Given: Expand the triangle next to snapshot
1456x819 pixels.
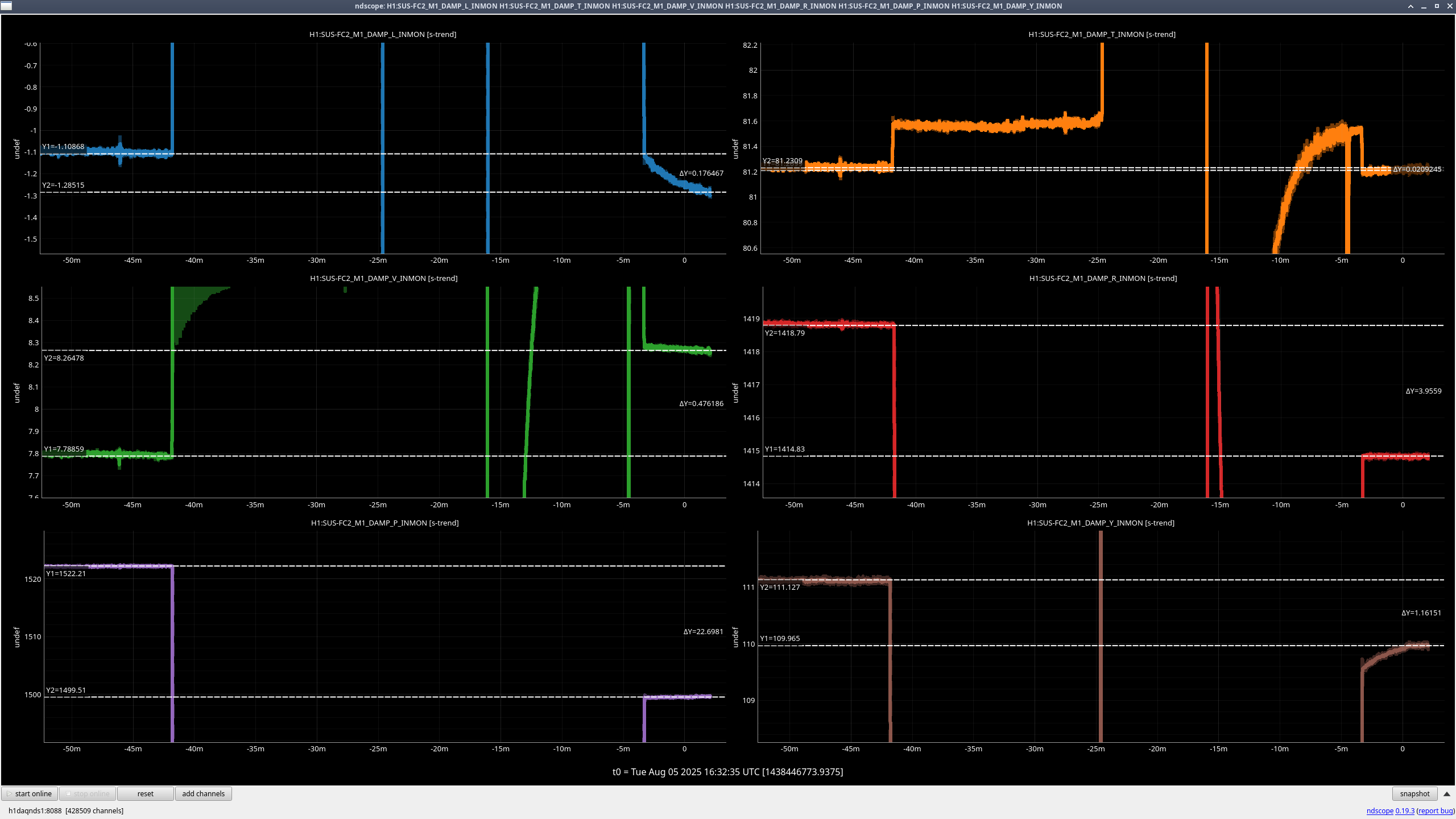Looking at the screenshot, I should 1446,793.
